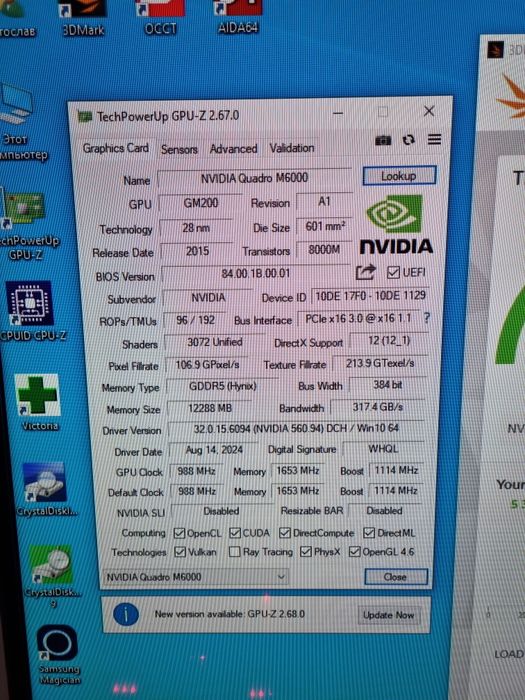Close GPU-Z with the title bar X
Screen dimensions: 525x700
click(429, 111)
